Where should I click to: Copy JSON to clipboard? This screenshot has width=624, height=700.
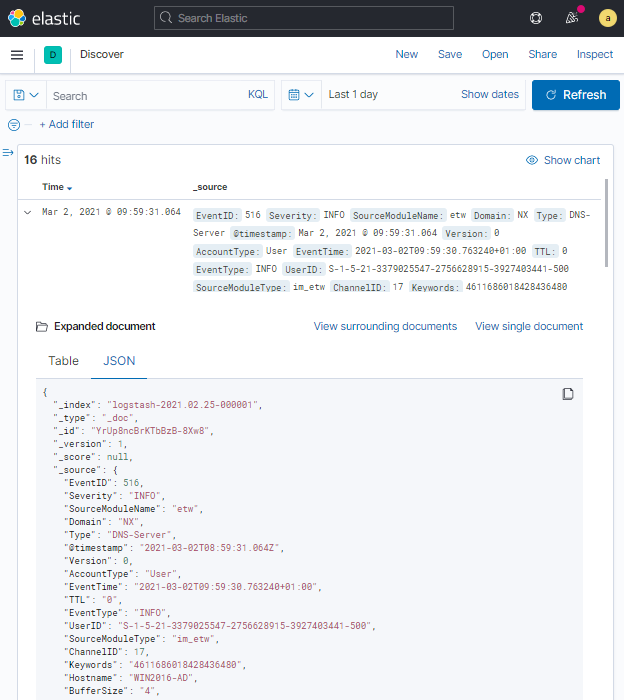click(x=568, y=394)
